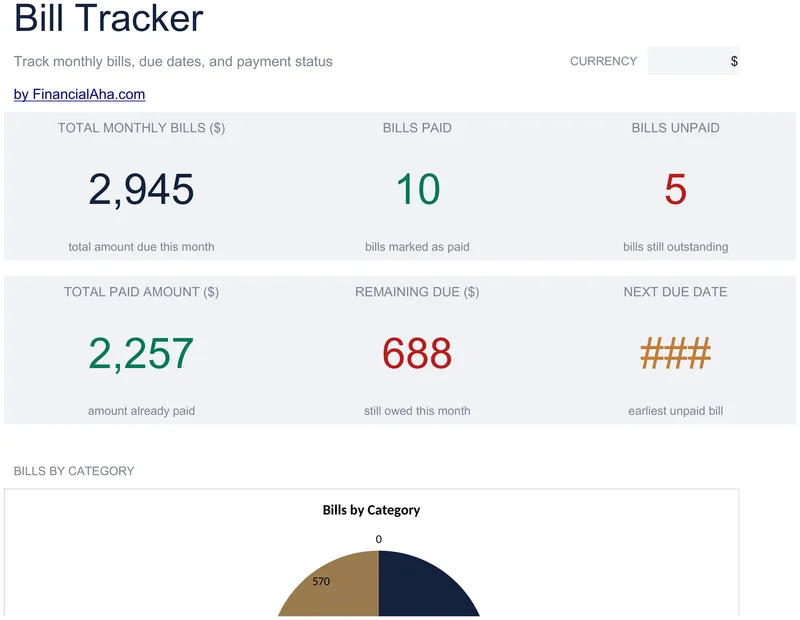Select the BILLS UNPAID heading
Image resolution: width=800 pixels, height=620 pixels.
click(x=676, y=128)
